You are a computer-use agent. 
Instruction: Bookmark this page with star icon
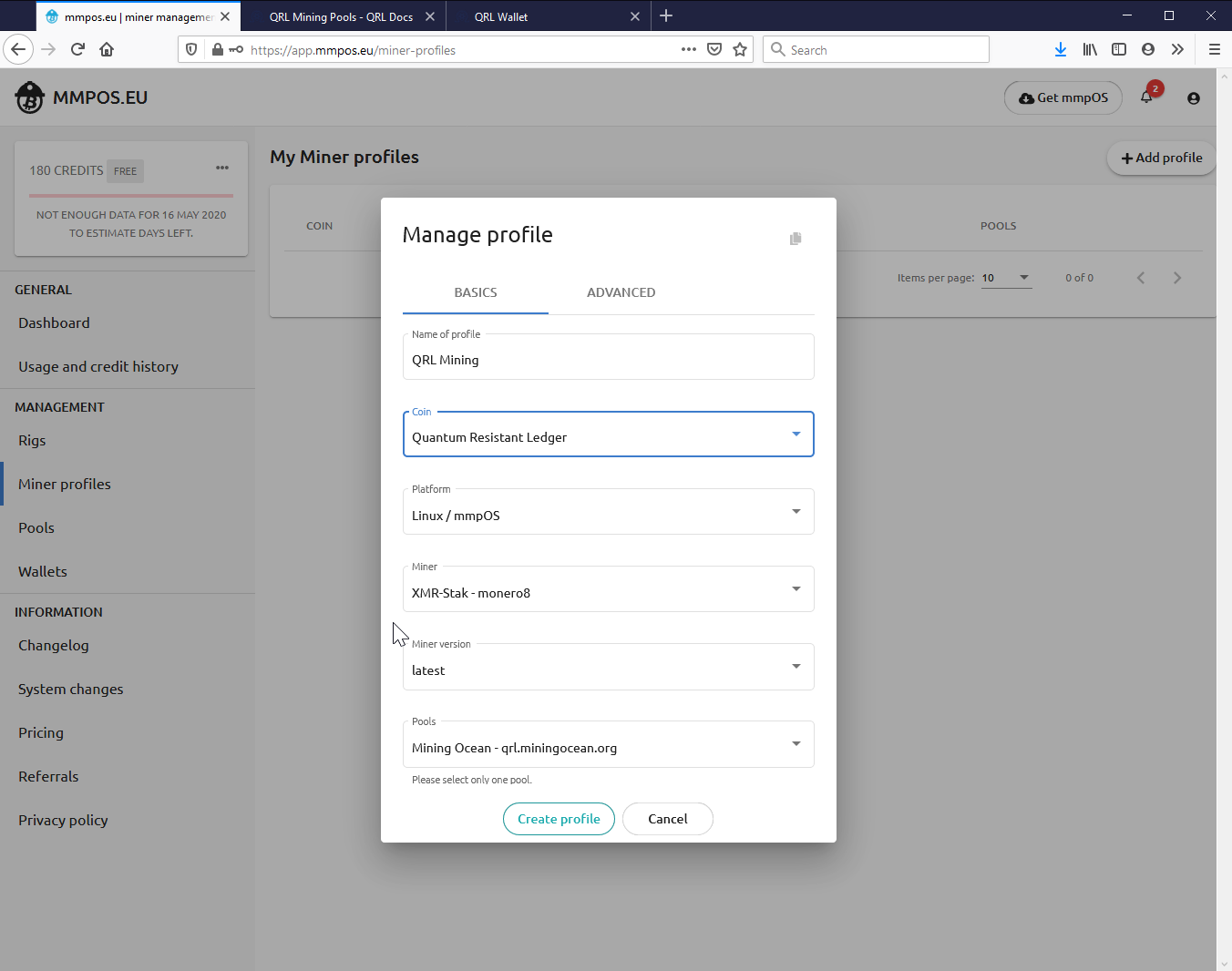coord(740,49)
